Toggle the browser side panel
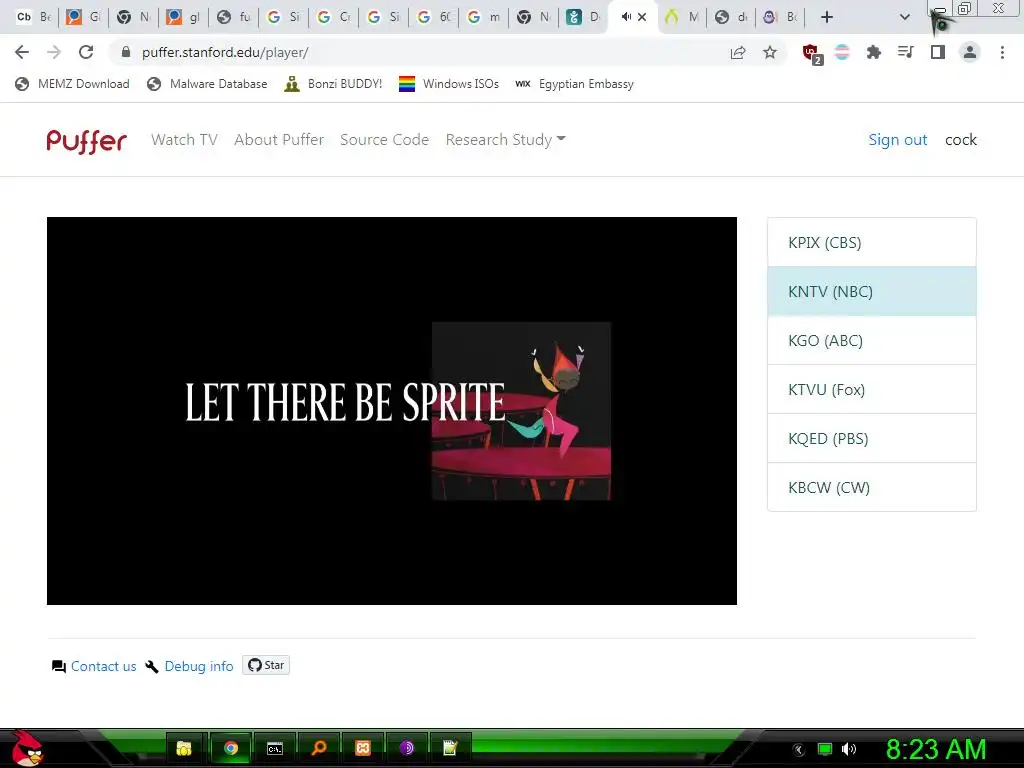1024x768 pixels. (x=938, y=52)
